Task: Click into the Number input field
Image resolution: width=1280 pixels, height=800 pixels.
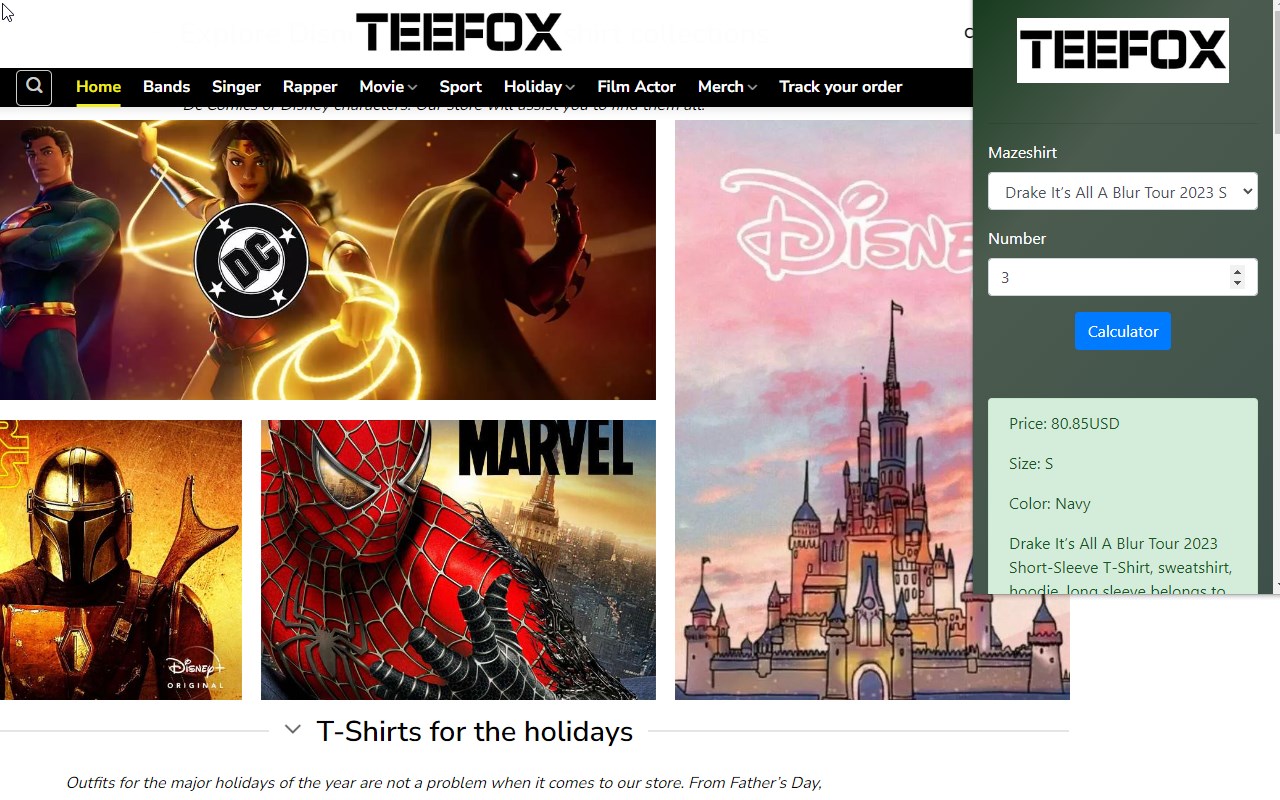Action: (x=1110, y=277)
